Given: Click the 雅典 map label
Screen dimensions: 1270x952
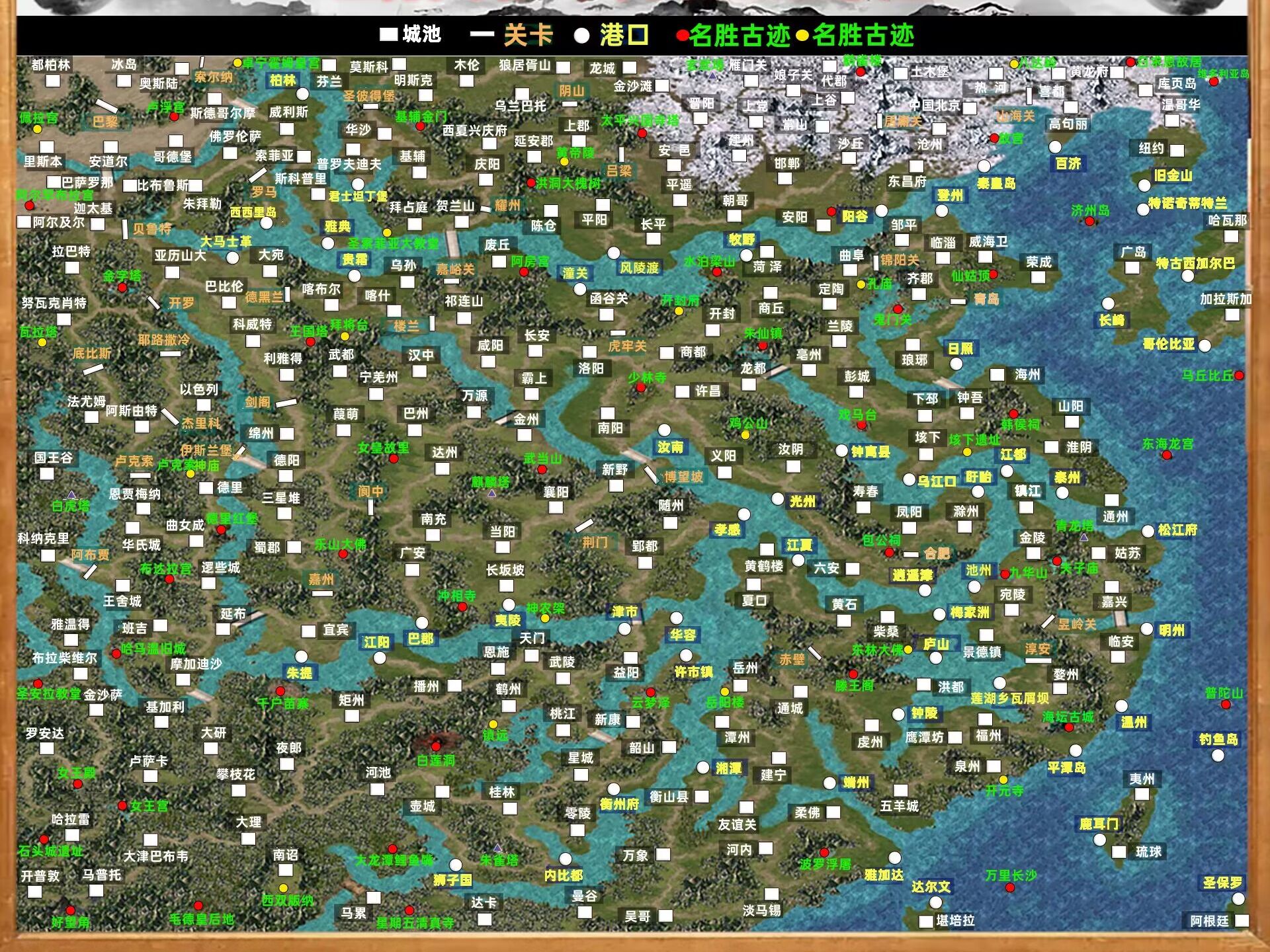Looking at the screenshot, I should 338,227.
